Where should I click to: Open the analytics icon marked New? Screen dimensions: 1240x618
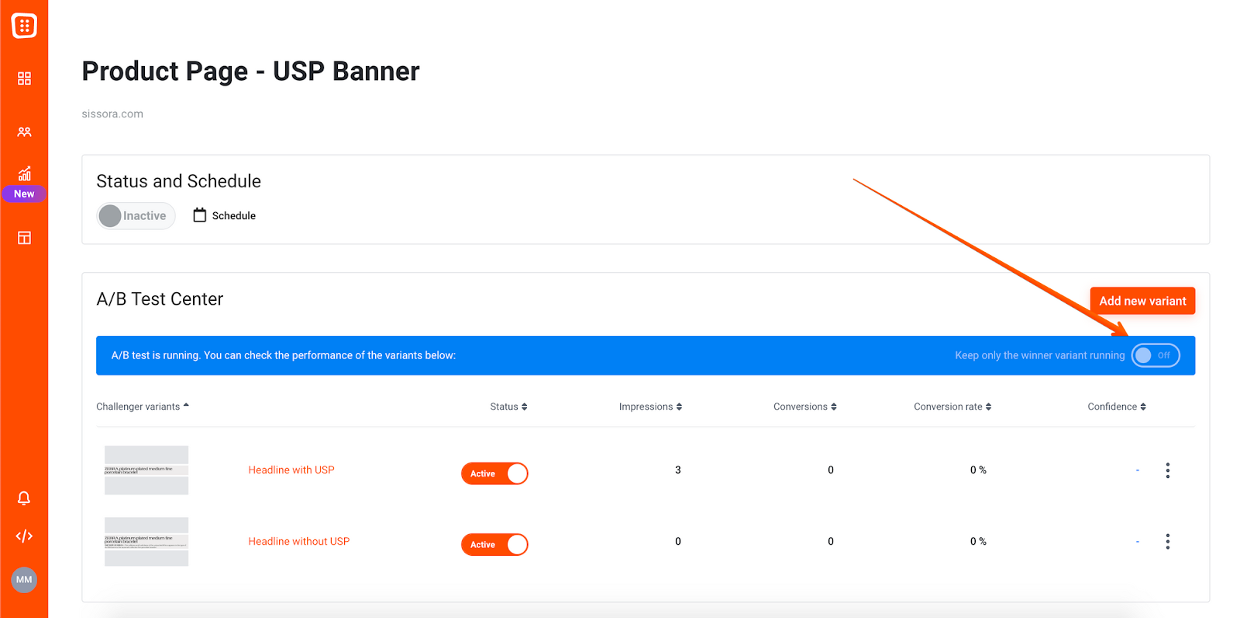[x=24, y=172]
